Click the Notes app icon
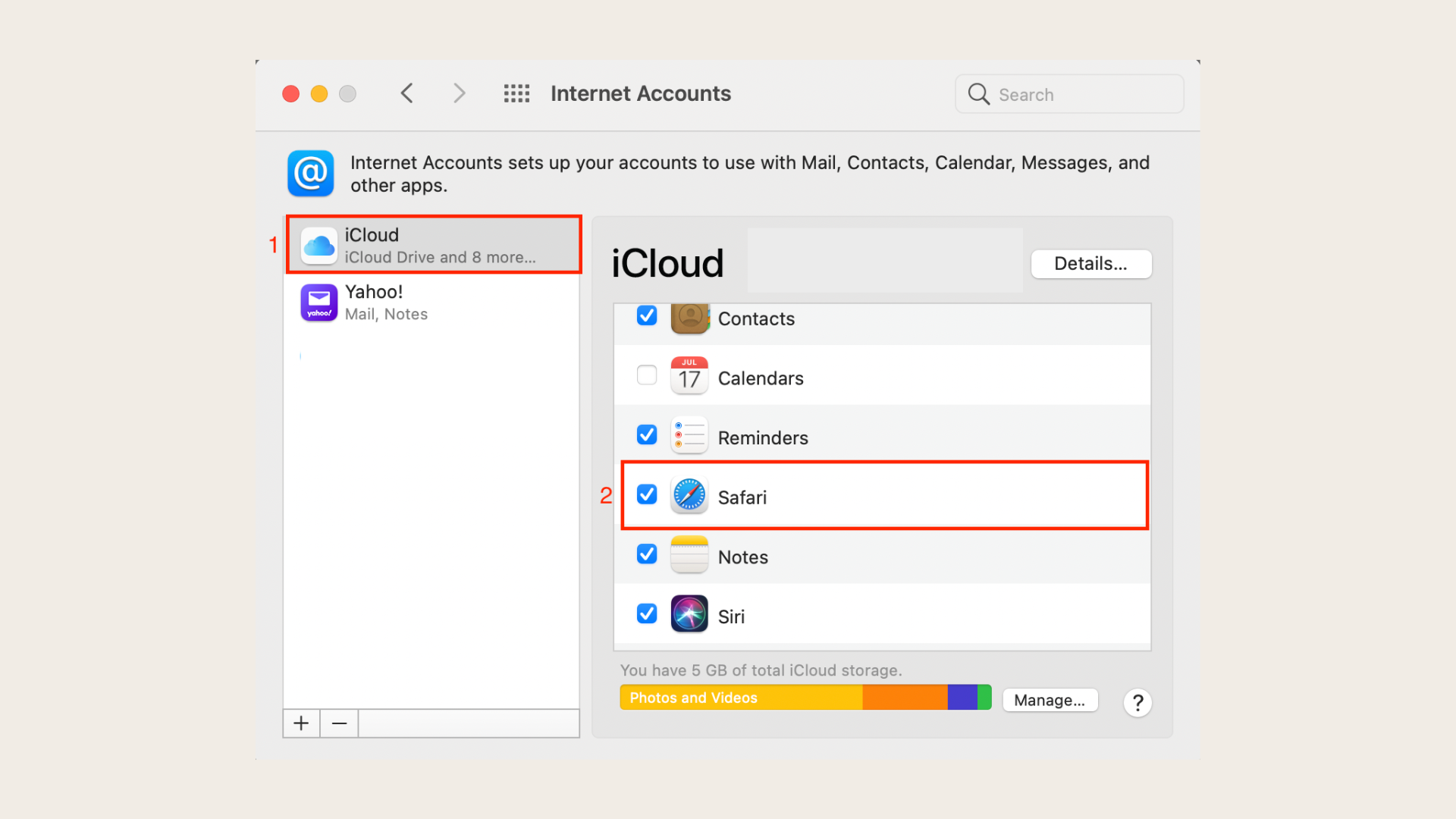 pos(689,554)
